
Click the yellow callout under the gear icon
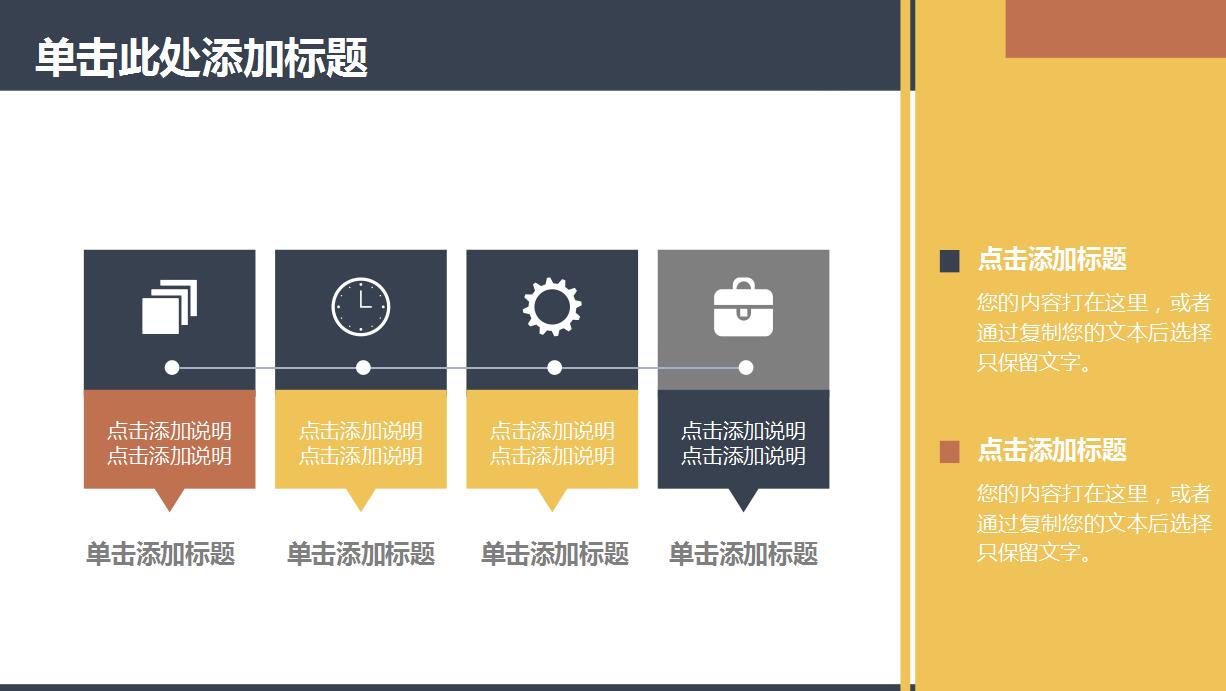(552, 443)
